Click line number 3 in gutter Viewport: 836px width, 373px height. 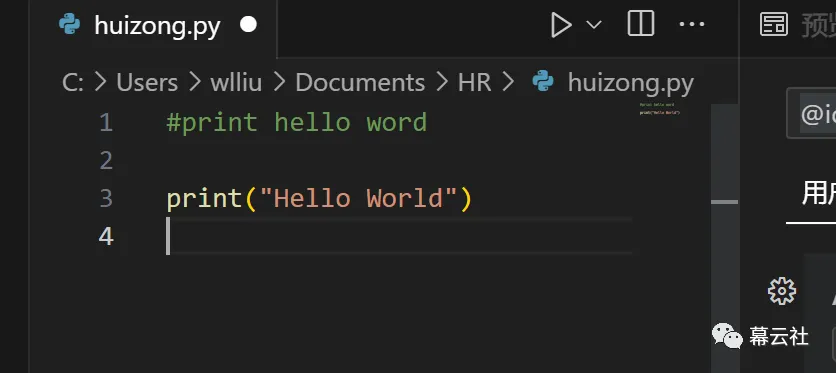point(106,198)
